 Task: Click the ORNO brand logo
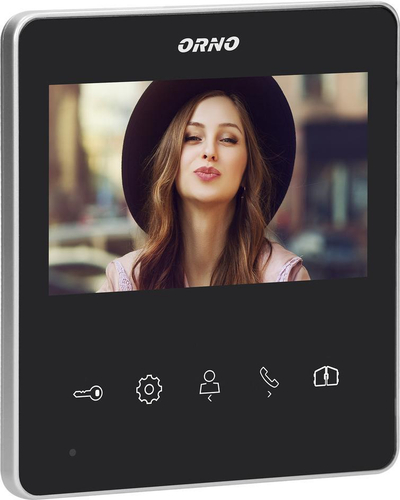click(x=208, y=44)
